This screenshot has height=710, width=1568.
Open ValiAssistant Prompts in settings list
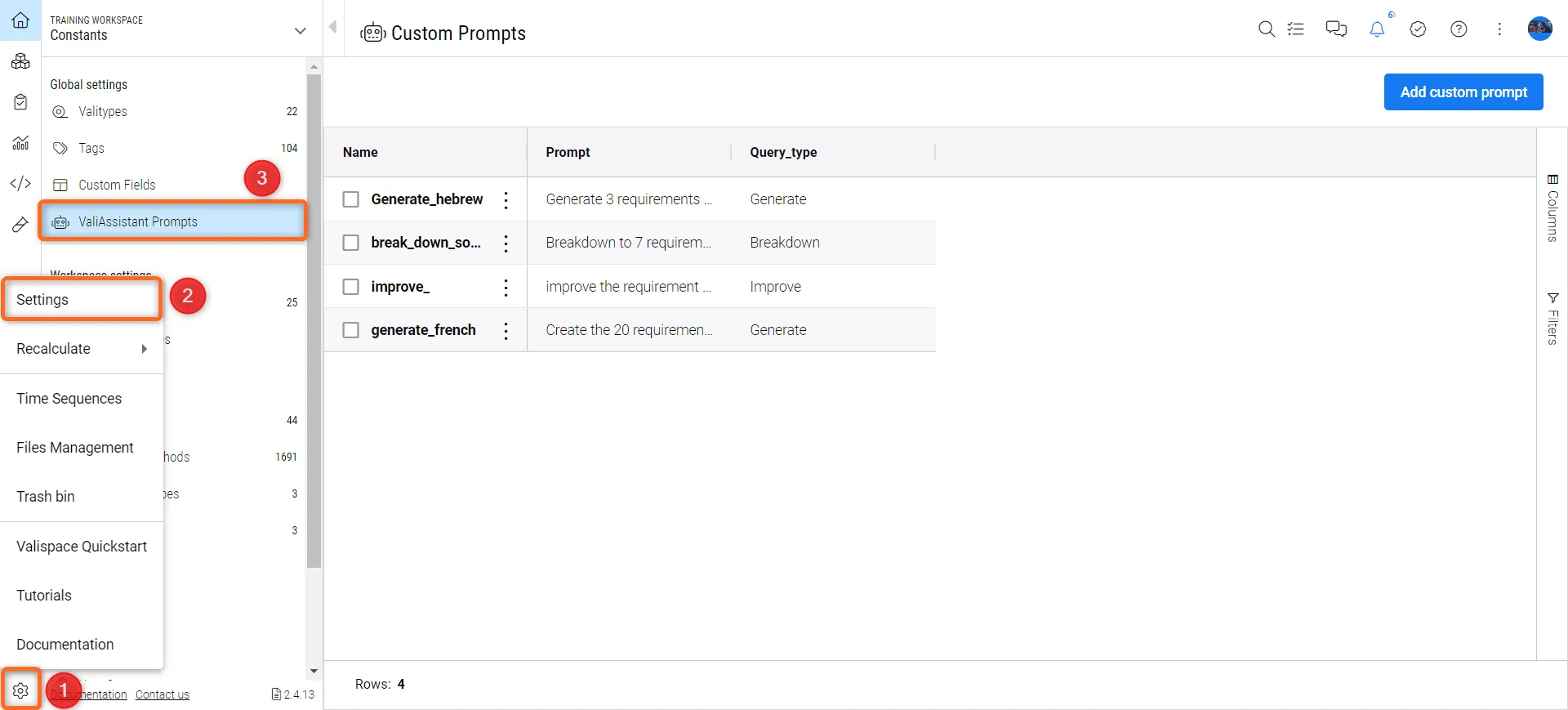click(x=138, y=221)
